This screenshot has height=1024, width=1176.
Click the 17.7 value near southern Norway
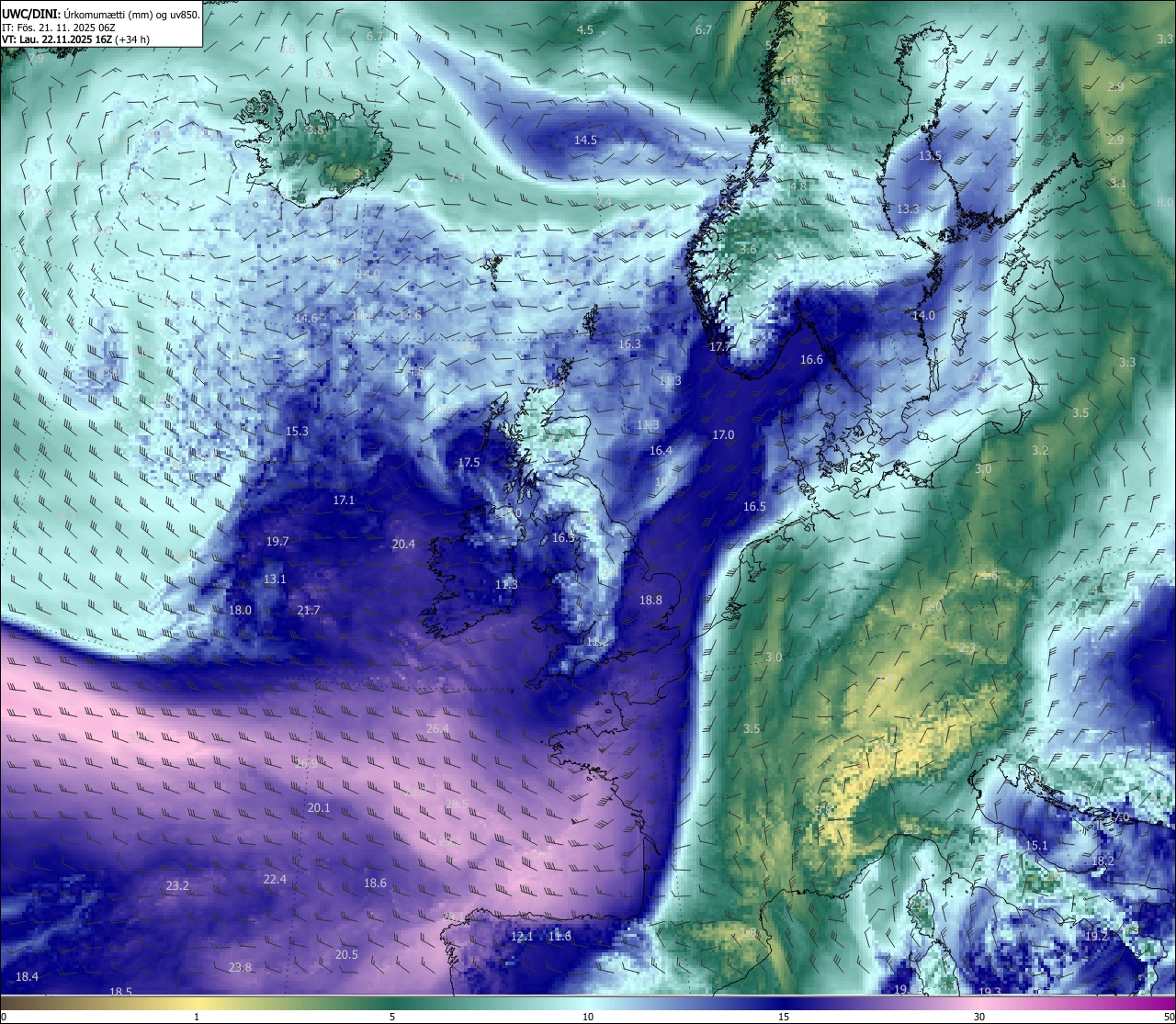click(x=721, y=347)
